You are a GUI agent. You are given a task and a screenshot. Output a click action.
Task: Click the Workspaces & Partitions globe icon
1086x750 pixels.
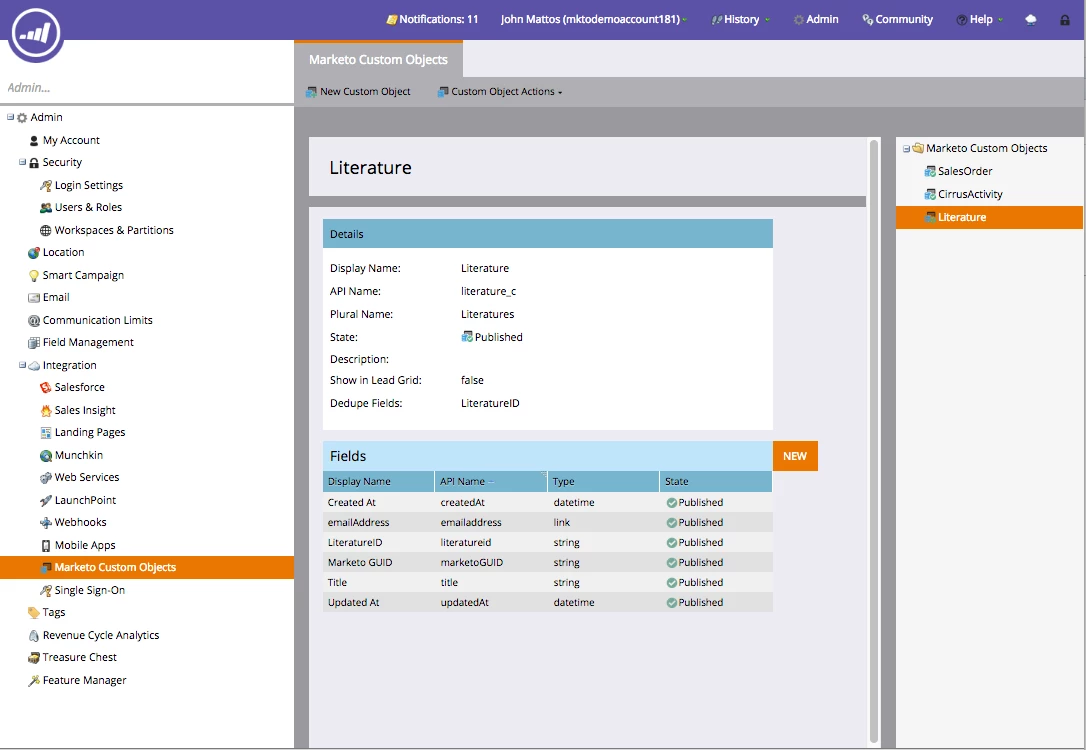pyautogui.click(x=46, y=231)
